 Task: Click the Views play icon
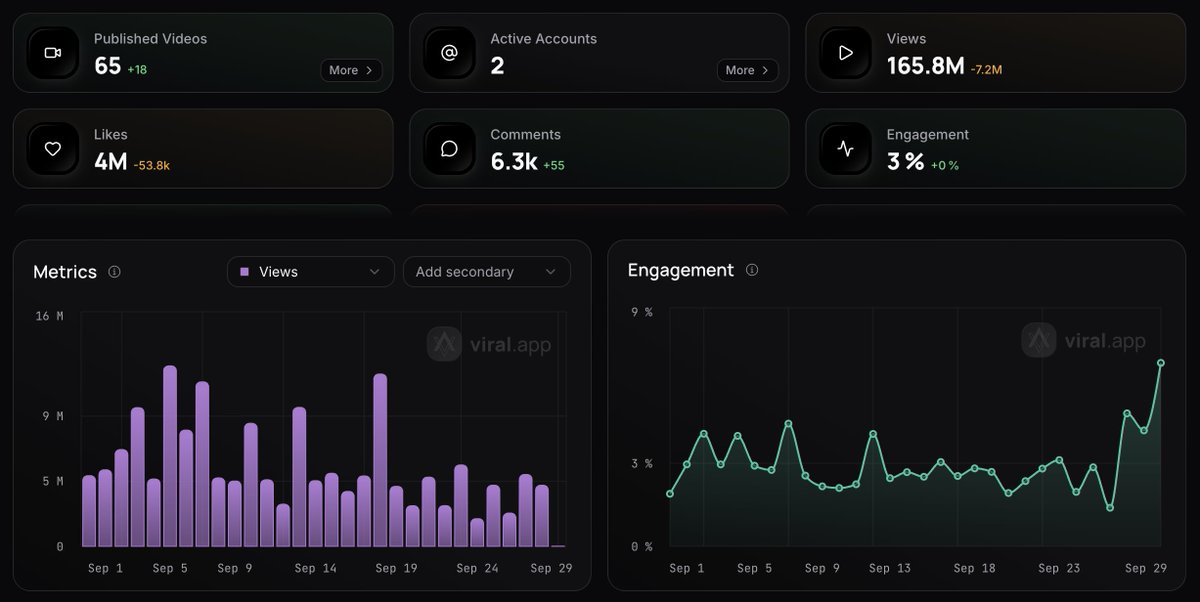846,53
